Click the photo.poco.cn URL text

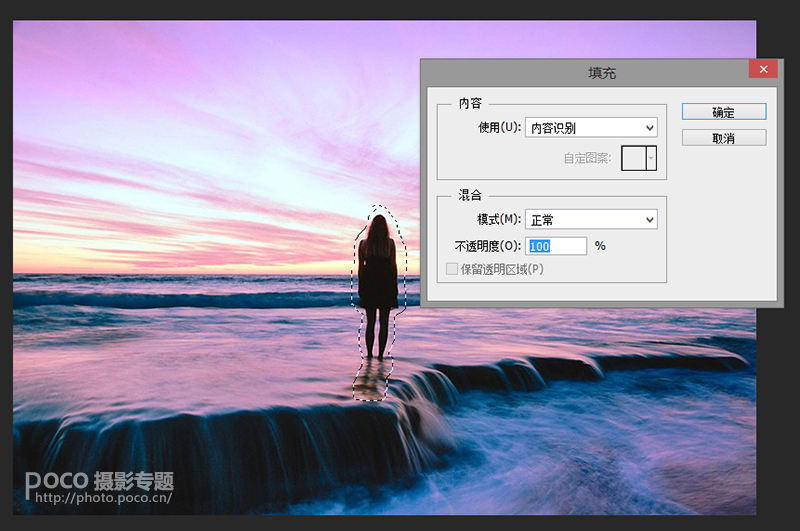(x=99, y=497)
